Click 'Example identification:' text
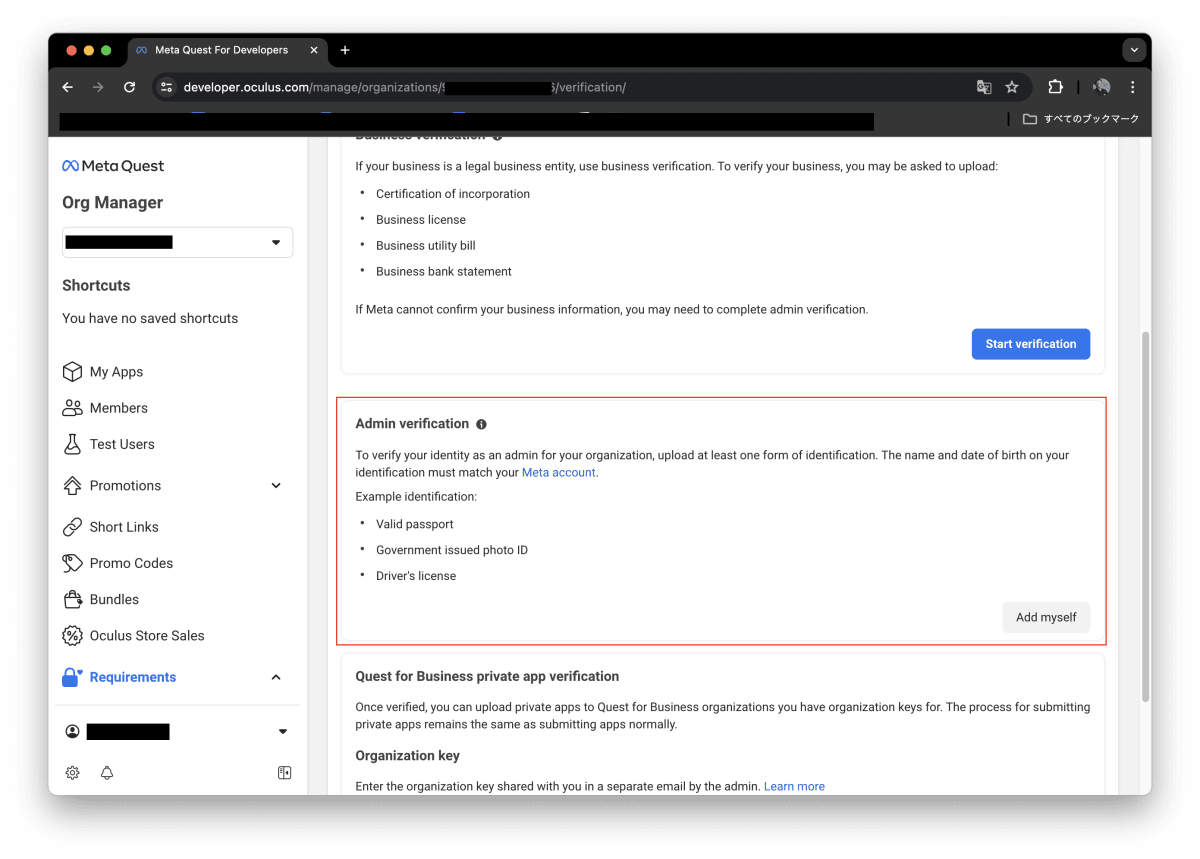 click(x=416, y=497)
